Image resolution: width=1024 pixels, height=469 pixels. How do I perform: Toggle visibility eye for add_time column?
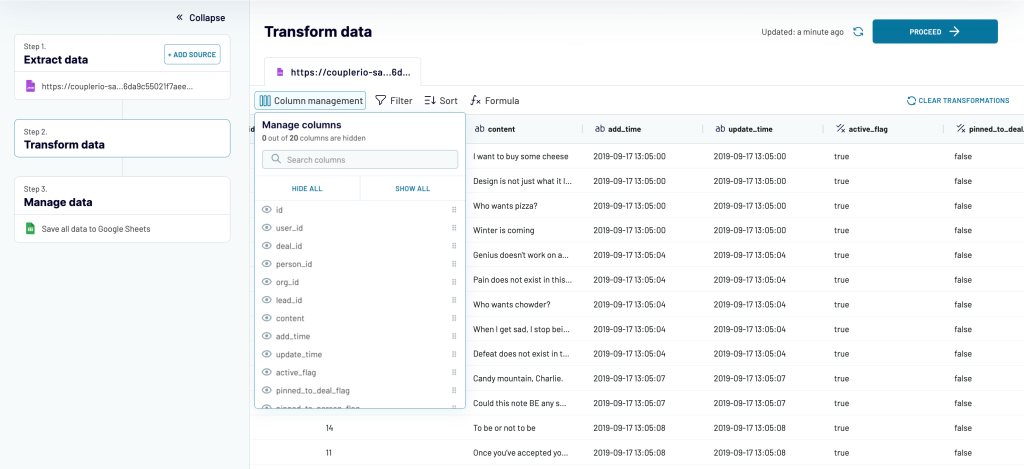pyautogui.click(x=266, y=336)
